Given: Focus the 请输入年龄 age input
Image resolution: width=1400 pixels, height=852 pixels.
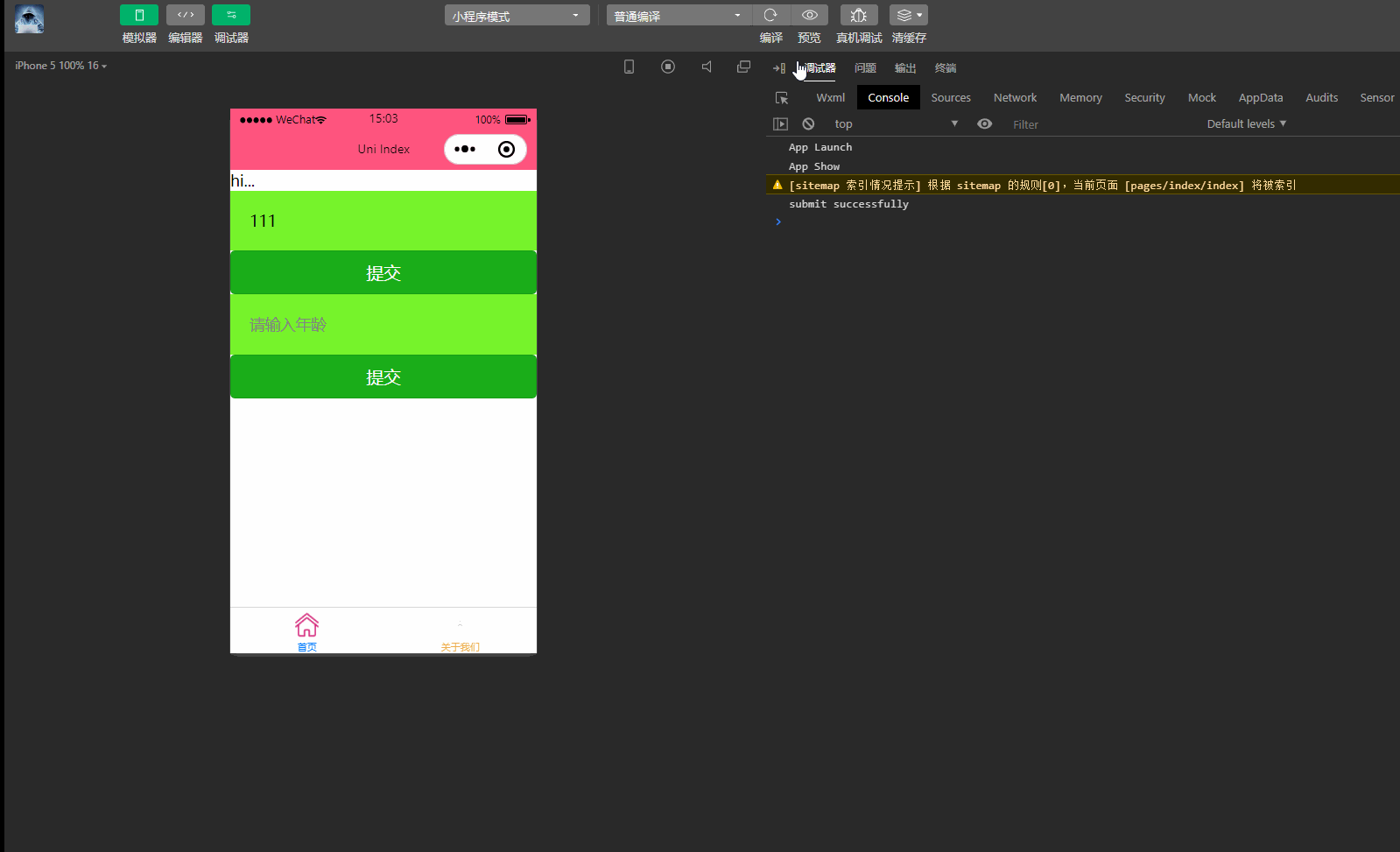Looking at the screenshot, I should click(383, 325).
